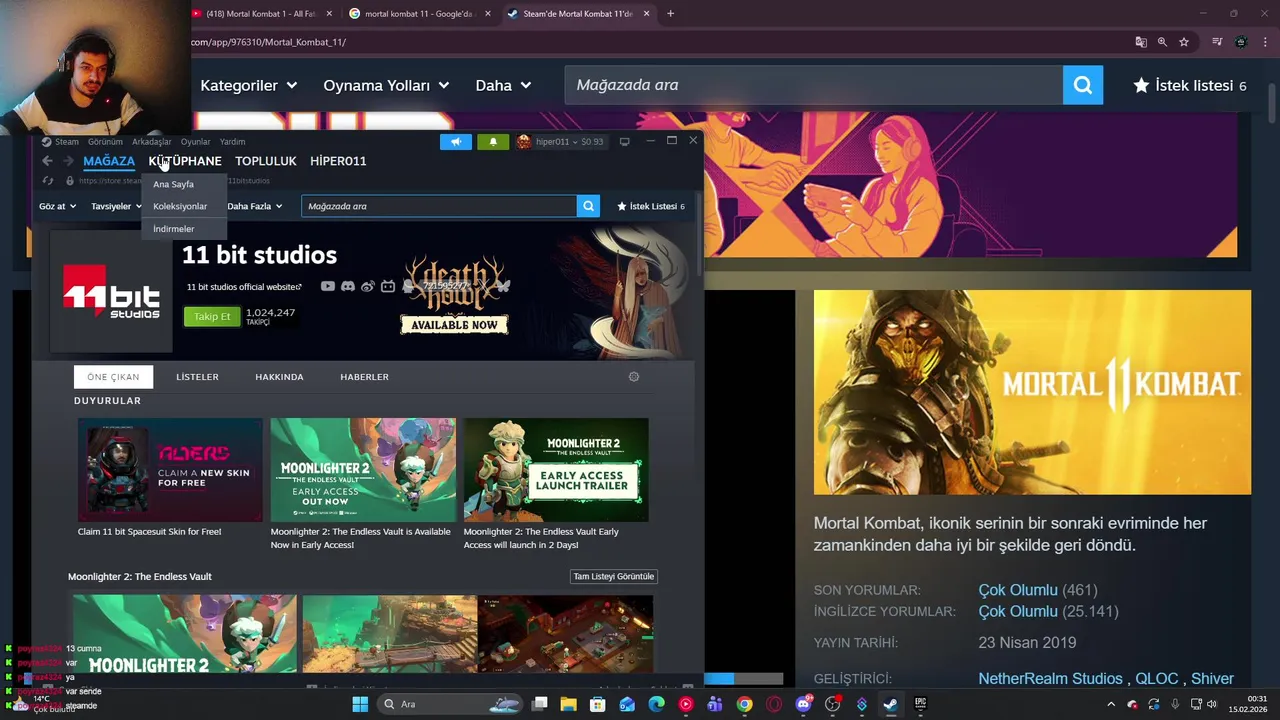
Task: Click the zoom icon in Chrome address bar
Action: (x=1162, y=42)
